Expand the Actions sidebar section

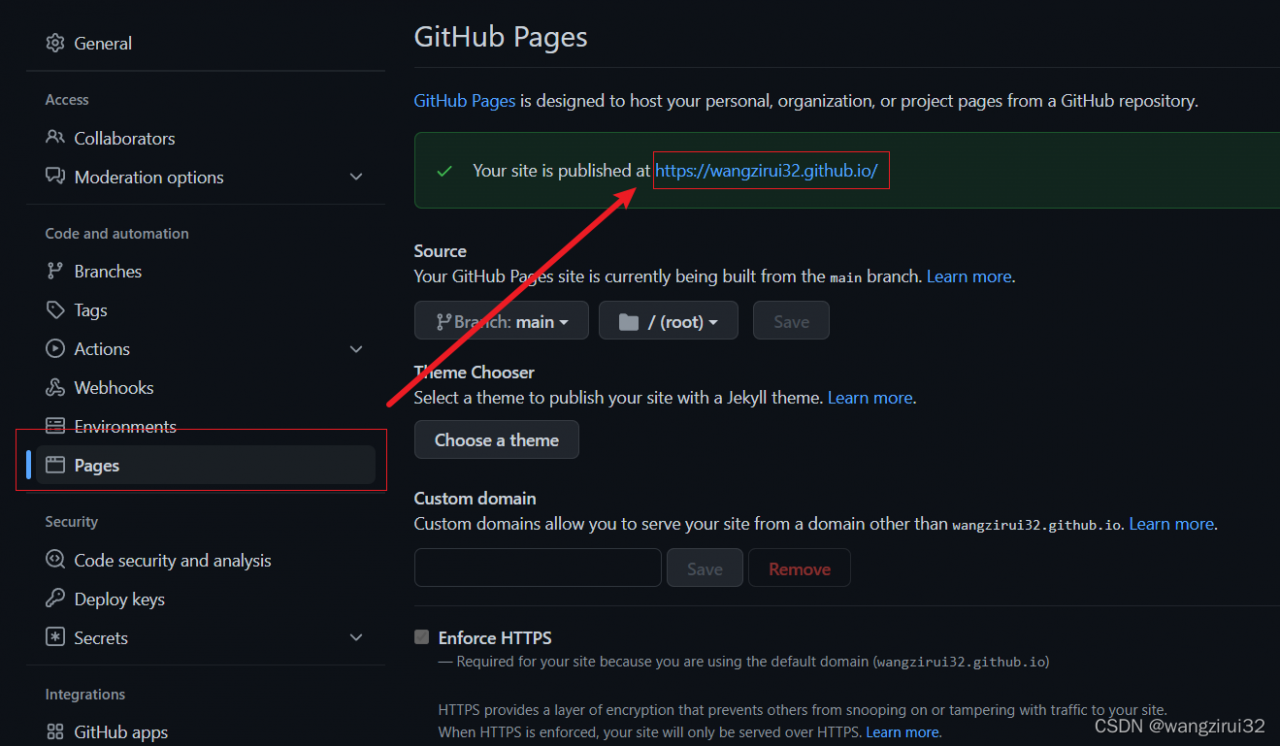tap(356, 348)
